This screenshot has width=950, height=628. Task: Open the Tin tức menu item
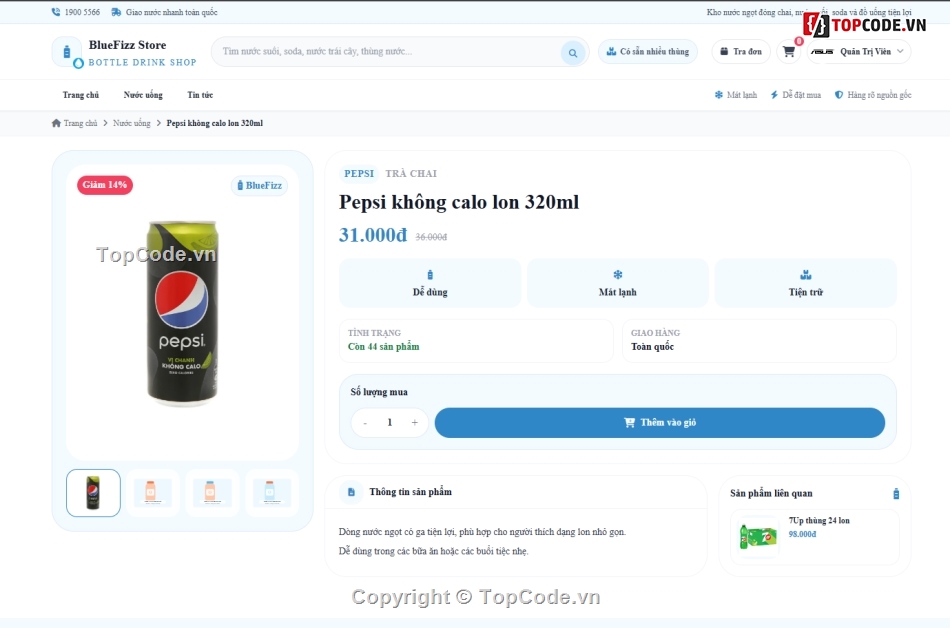tap(200, 95)
